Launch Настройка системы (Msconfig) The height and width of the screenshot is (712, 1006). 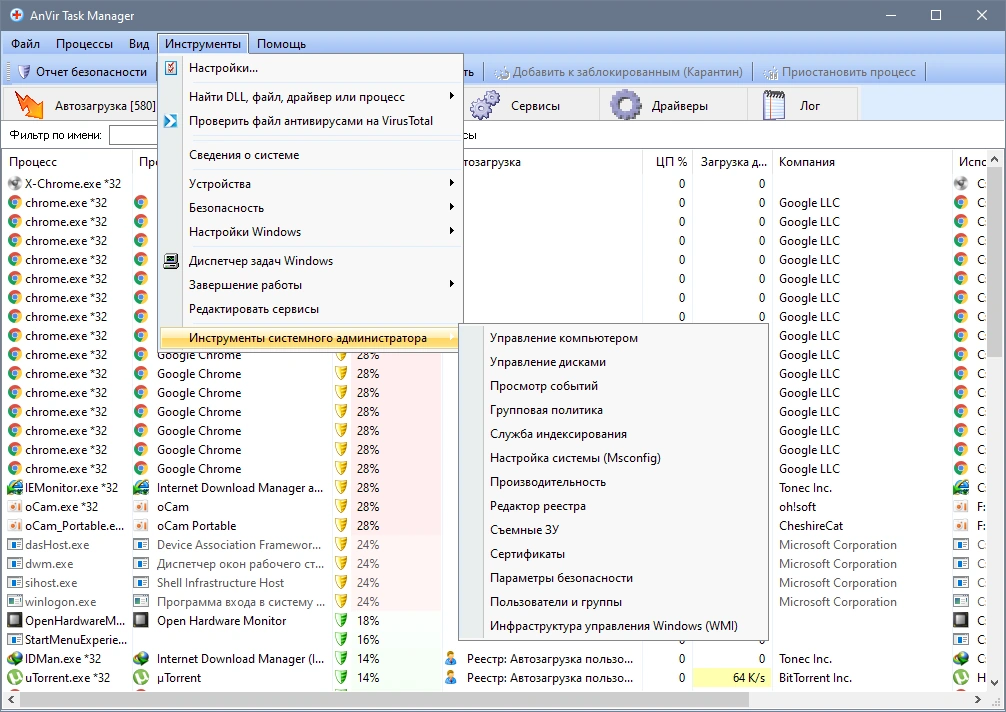click(x=575, y=458)
